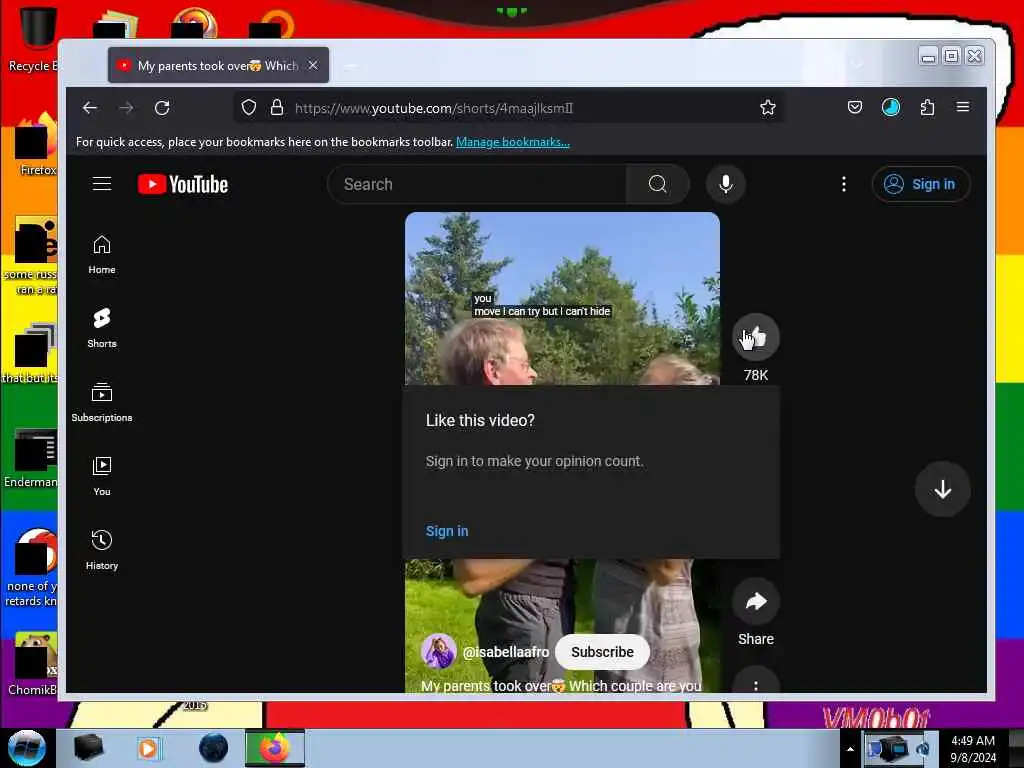Screen dimensions: 1024x768
Task: Open Shorts in the sidebar
Action: pyautogui.click(x=102, y=328)
